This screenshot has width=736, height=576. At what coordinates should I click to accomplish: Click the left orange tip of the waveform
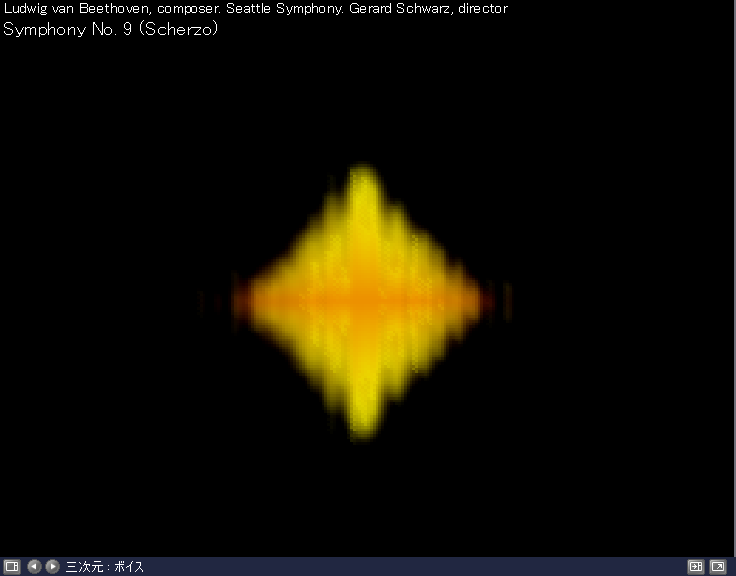[x=240, y=300]
